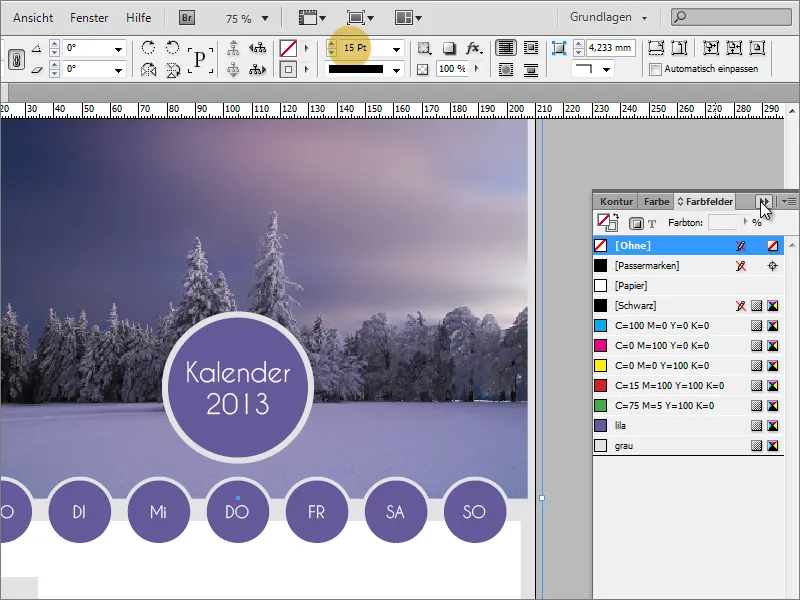This screenshot has width=800, height=600.
Task: Collapse panel with double-arrow button
Action: click(764, 201)
